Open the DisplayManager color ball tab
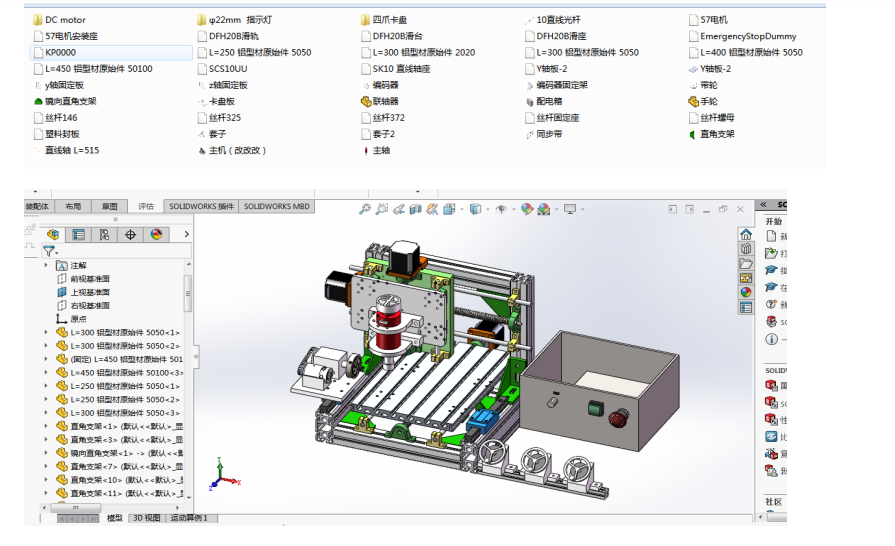Screen dimensions: 895x546 156,235
